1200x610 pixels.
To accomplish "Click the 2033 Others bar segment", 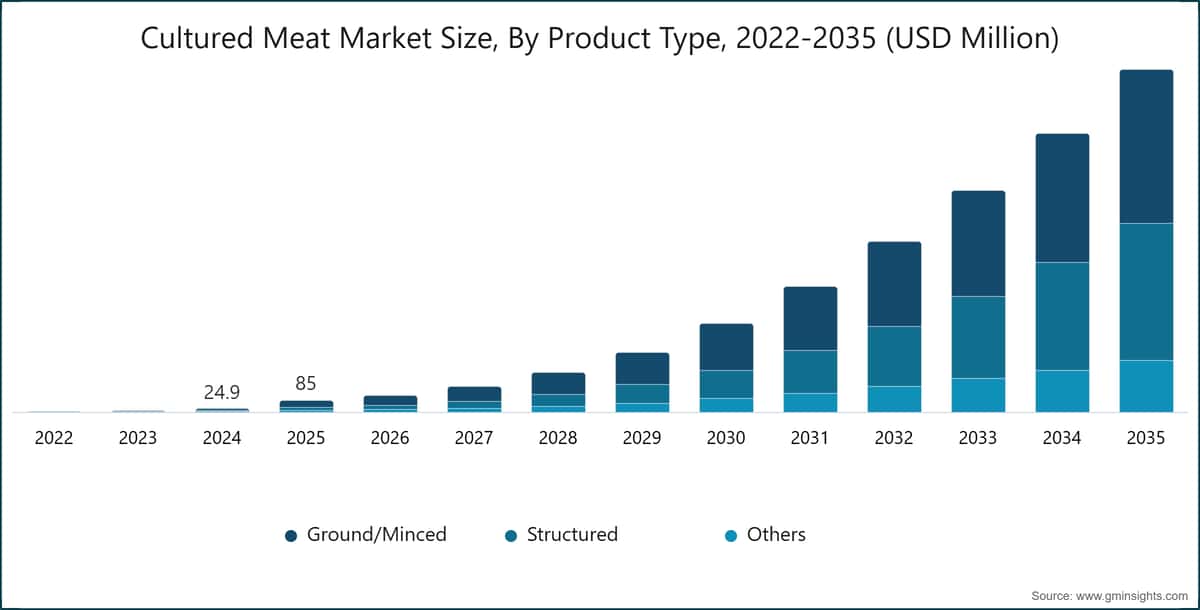I will pos(978,395).
